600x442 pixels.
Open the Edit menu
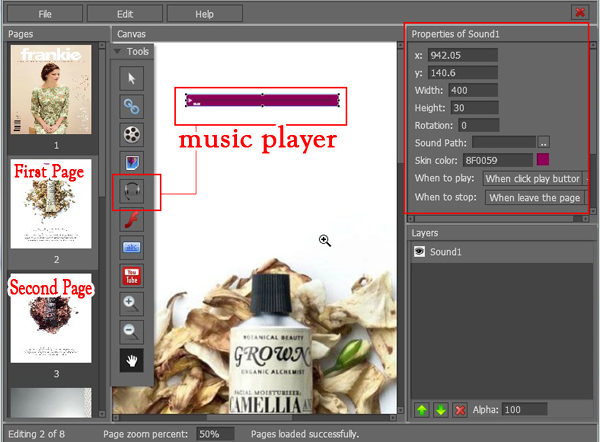(125, 14)
